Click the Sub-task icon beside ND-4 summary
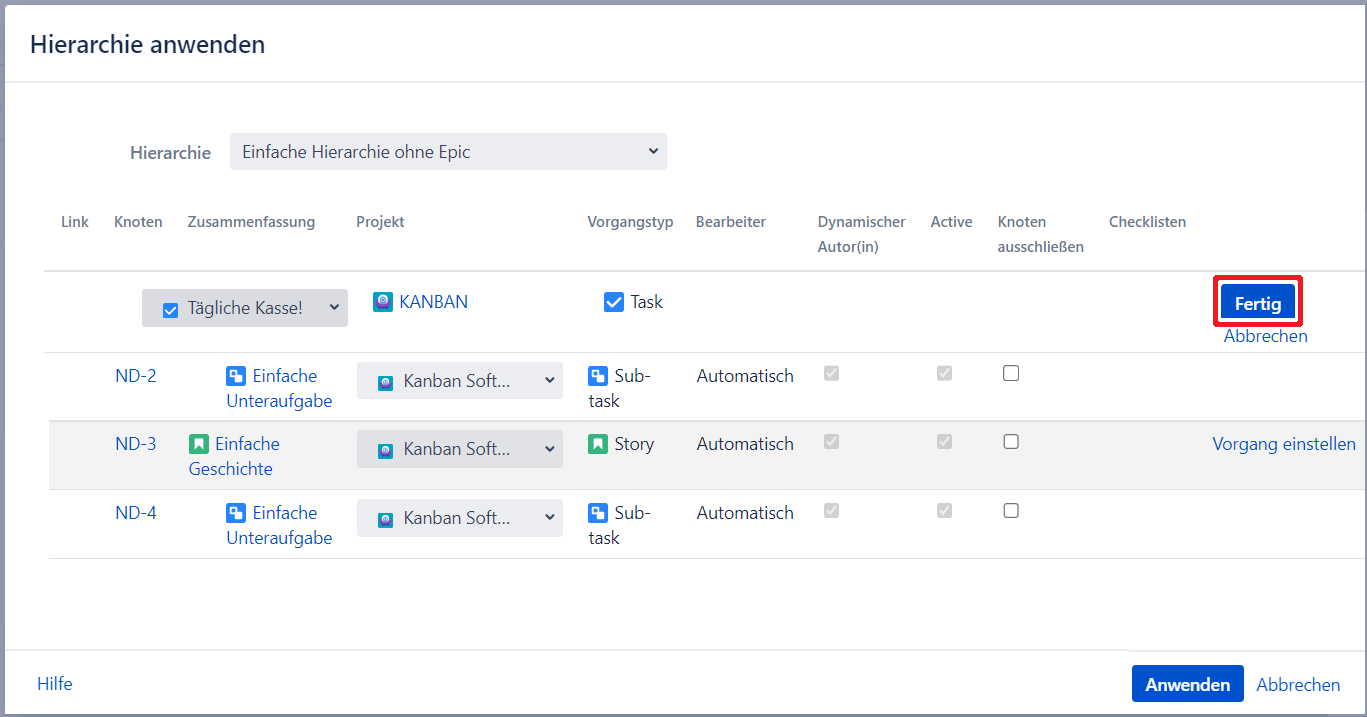This screenshot has width=1367, height=717. click(x=236, y=513)
